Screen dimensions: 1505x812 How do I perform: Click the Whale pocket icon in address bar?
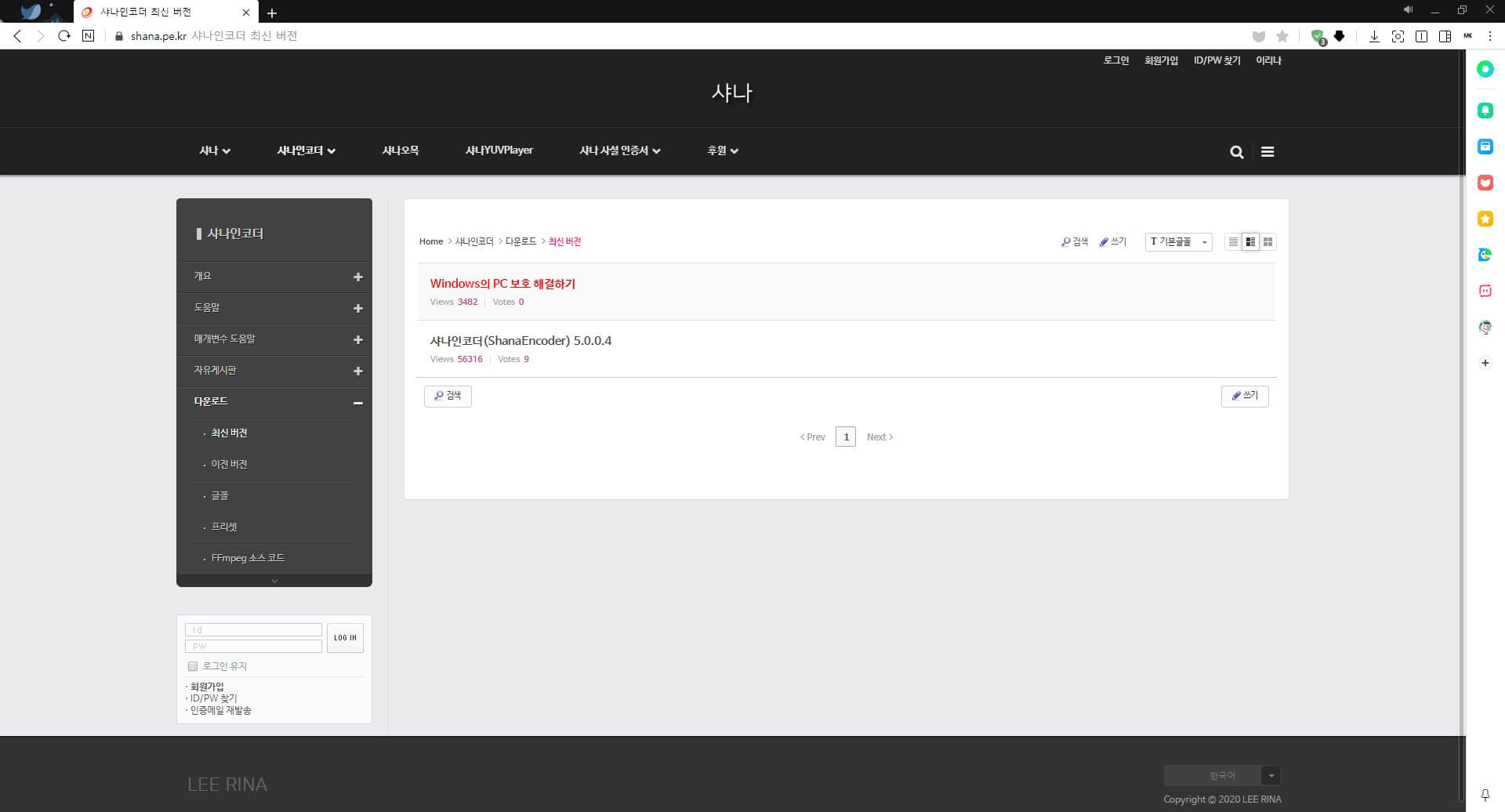(1259, 36)
